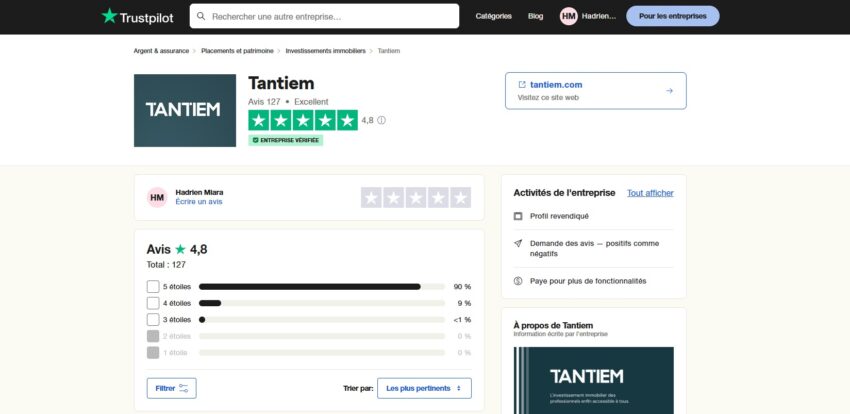Viewport: 850px width, 414px height.
Task: Click the Tantiem breadcrumb text
Action: [x=389, y=51]
